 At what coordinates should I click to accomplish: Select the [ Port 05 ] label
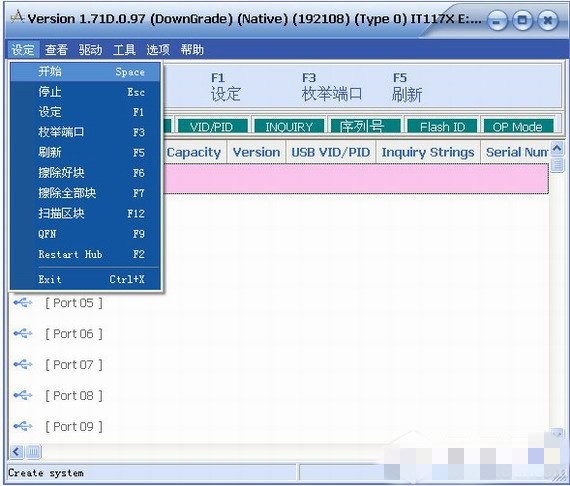(x=74, y=303)
